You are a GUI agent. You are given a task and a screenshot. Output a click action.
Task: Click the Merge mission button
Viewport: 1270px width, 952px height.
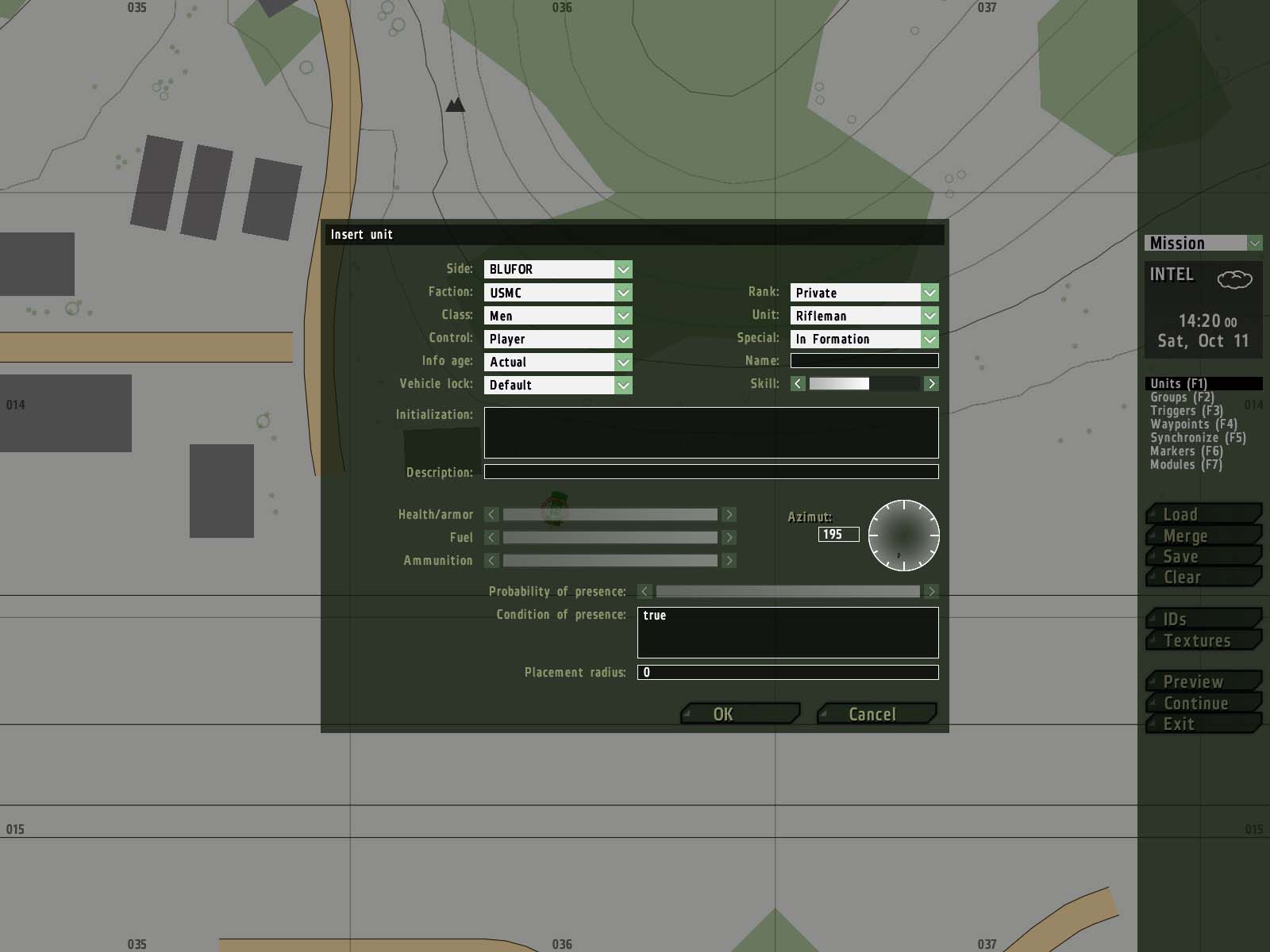[x=1203, y=535]
